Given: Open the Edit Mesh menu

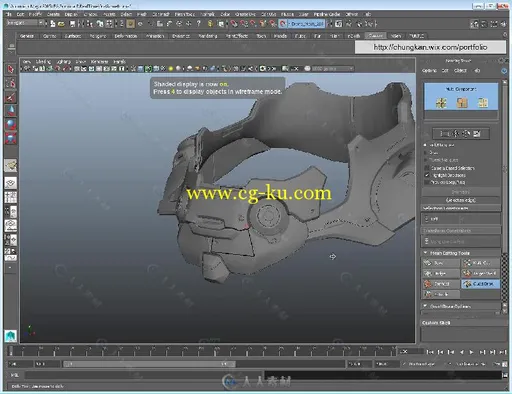Looking at the screenshot, I should click(x=160, y=14).
